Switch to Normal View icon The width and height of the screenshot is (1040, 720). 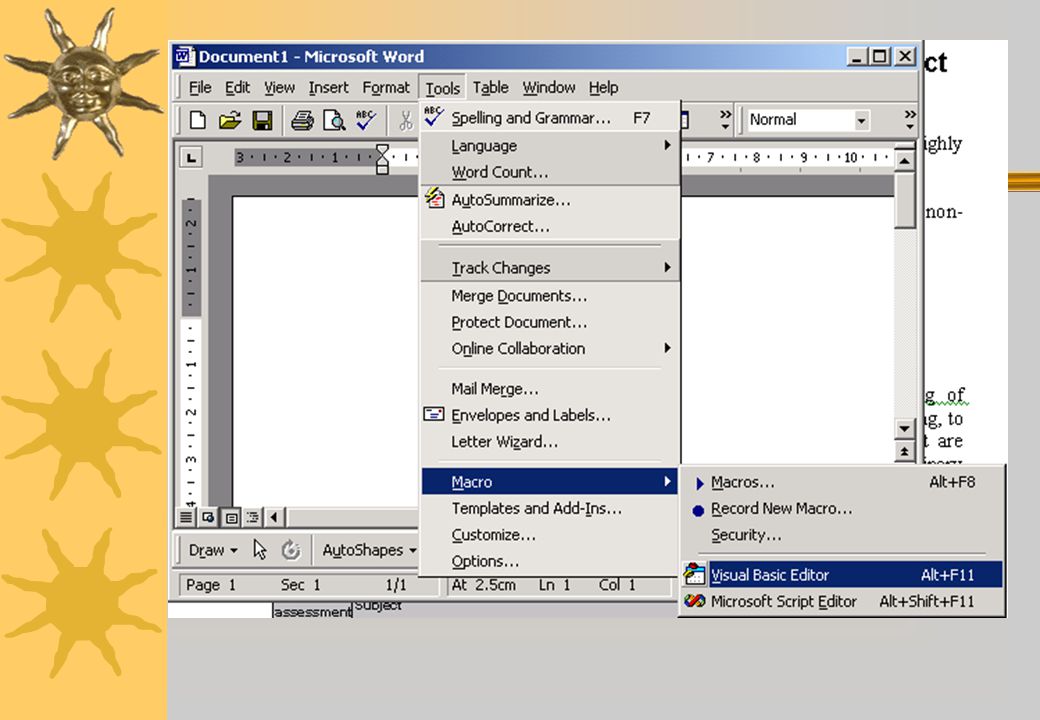click(x=187, y=517)
